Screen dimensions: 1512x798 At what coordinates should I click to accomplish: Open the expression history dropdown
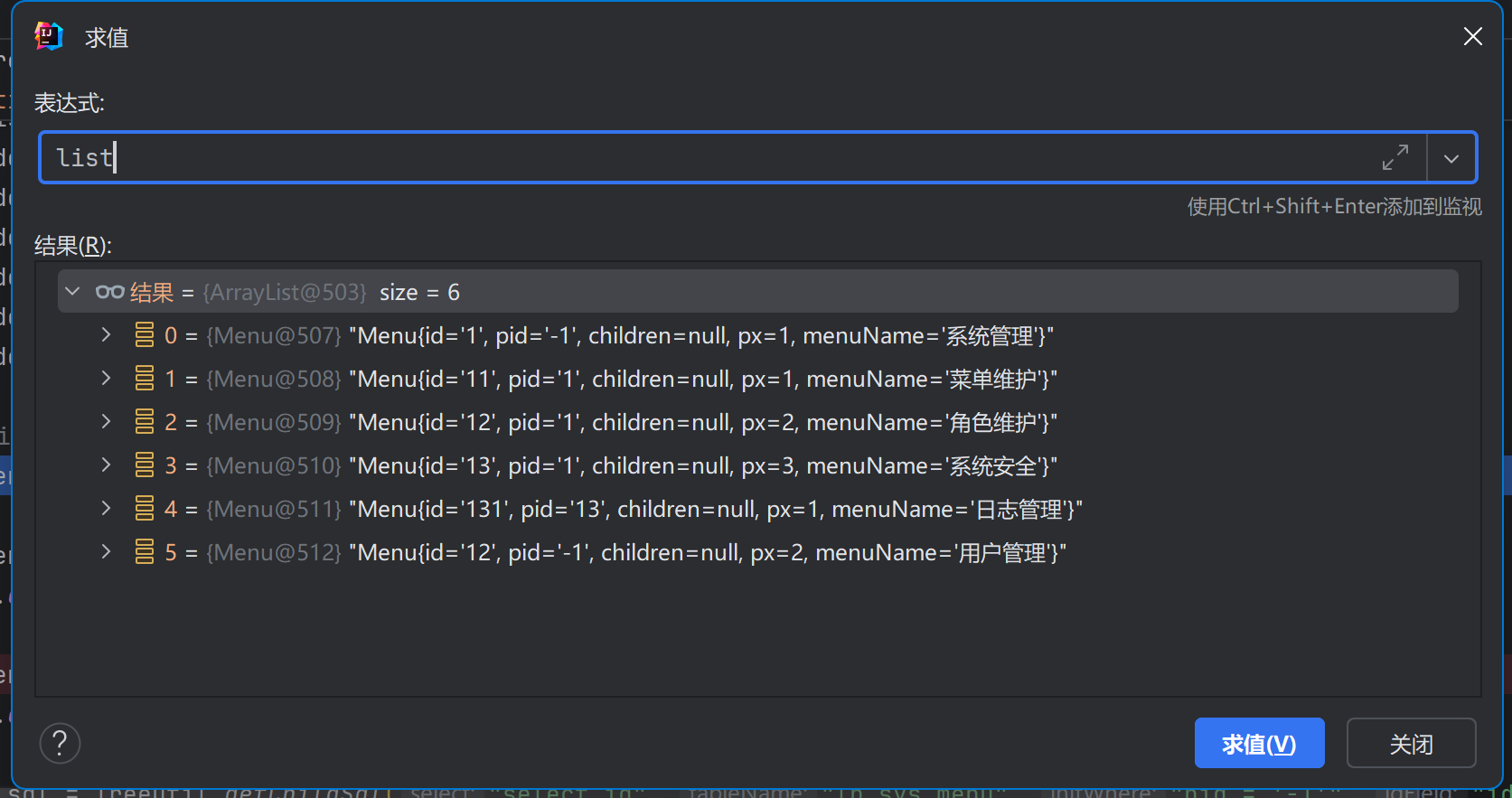pyautogui.click(x=1451, y=158)
